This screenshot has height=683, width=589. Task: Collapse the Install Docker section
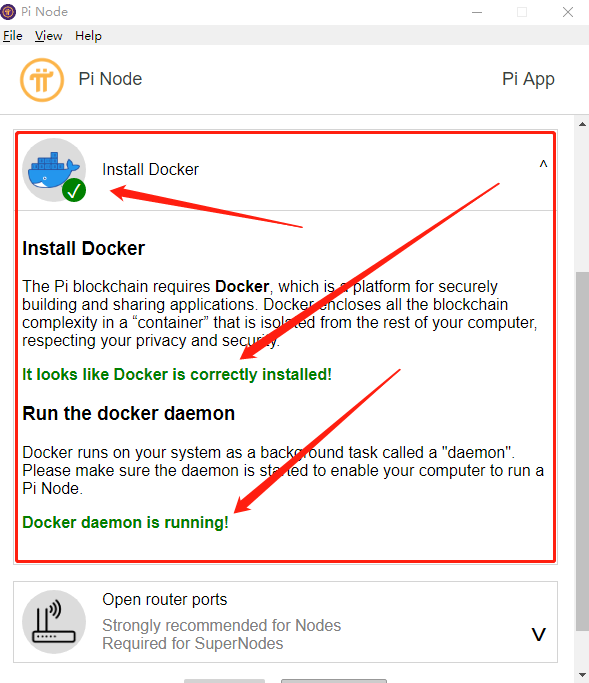543,165
